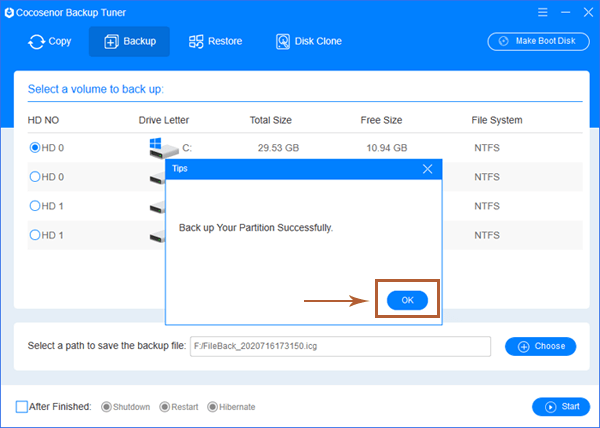
Task: Click the Back up Your Partition Successfully message
Action: coord(256,228)
